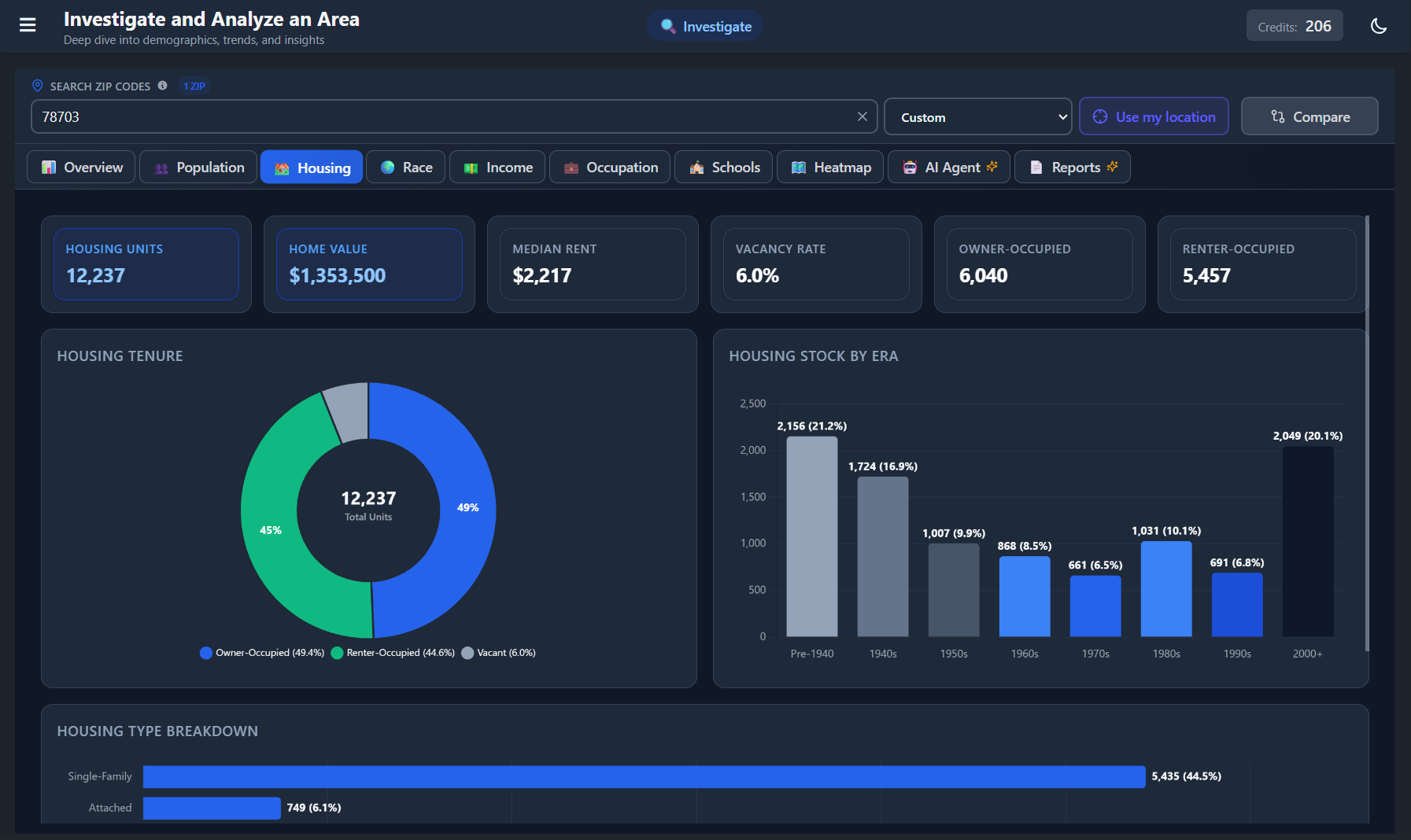1411x840 pixels.
Task: Open the Heatmap tab
Action: 830,168
